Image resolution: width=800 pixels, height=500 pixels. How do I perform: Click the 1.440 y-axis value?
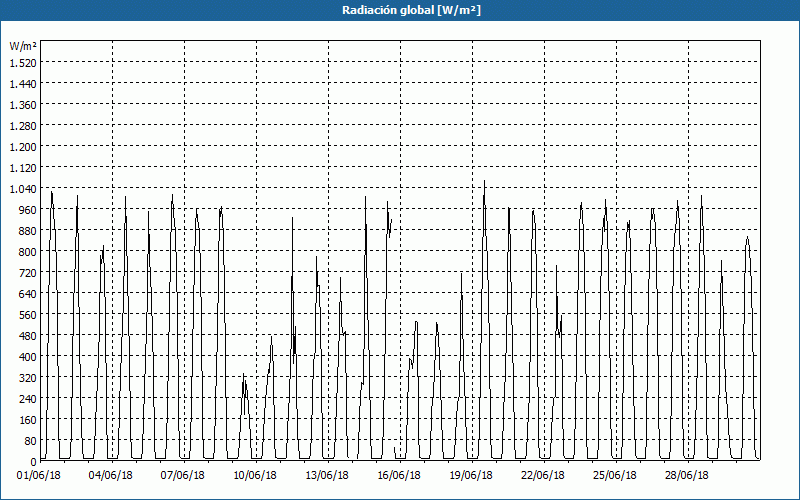pos(23,84)
